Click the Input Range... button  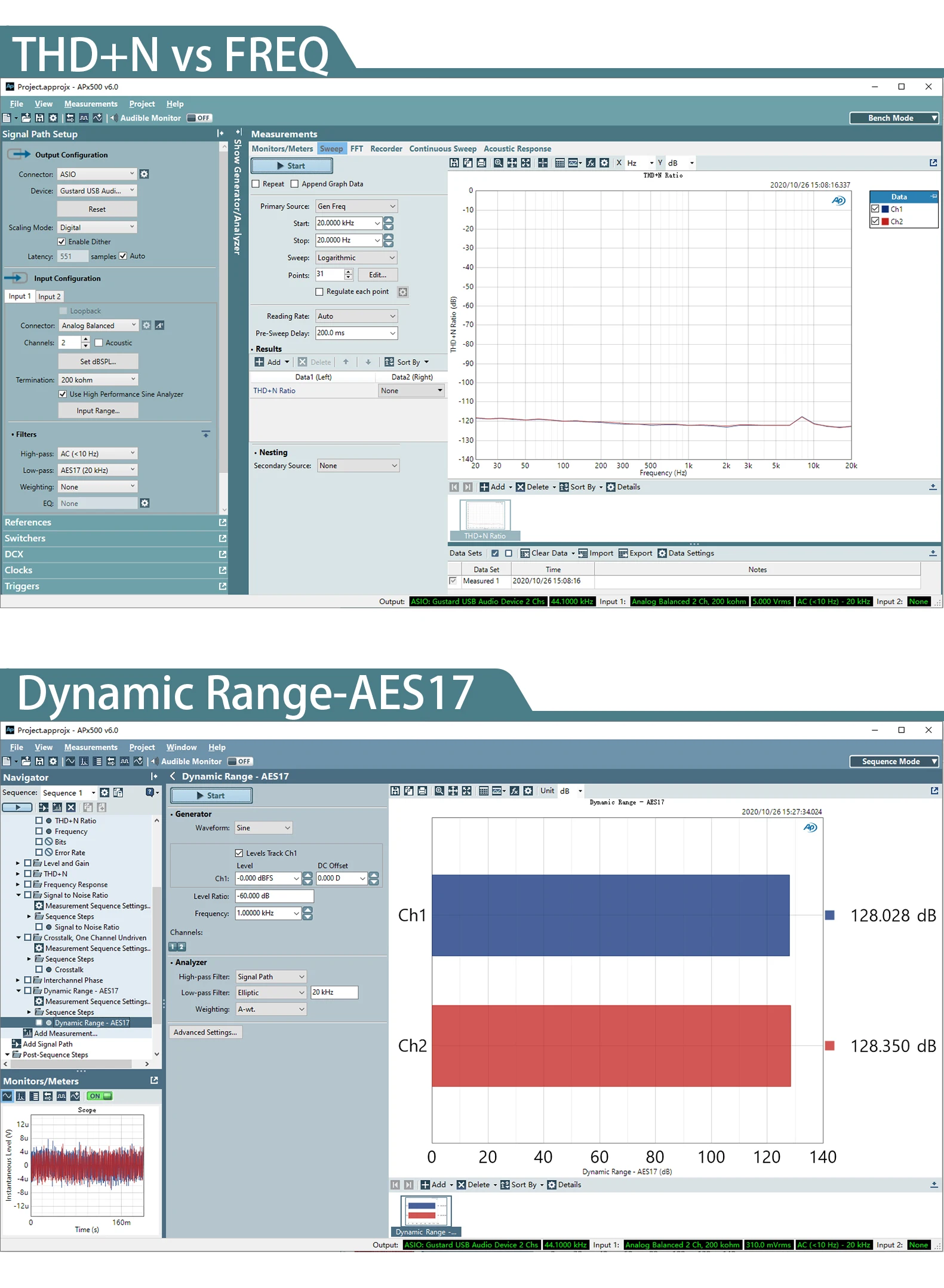[x=98, y=410]
